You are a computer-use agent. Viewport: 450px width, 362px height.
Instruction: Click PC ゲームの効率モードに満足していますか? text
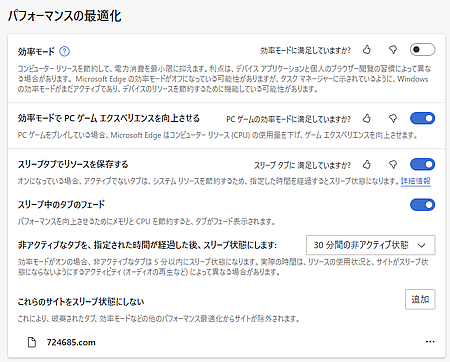tap(289, 119)
